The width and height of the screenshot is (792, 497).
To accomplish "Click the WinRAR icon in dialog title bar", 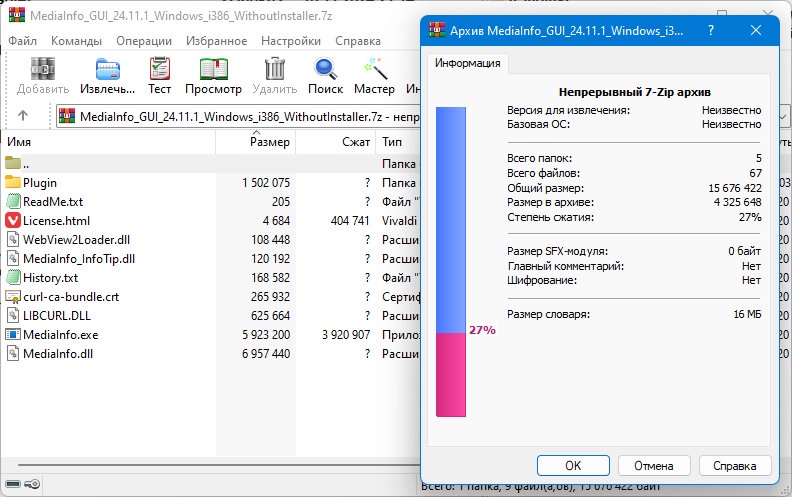I will coord(436,30).
